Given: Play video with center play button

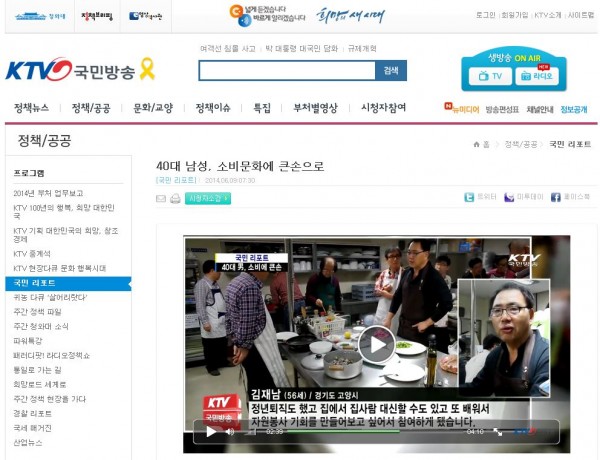Looking at the screenshot, I should point(376,345).
